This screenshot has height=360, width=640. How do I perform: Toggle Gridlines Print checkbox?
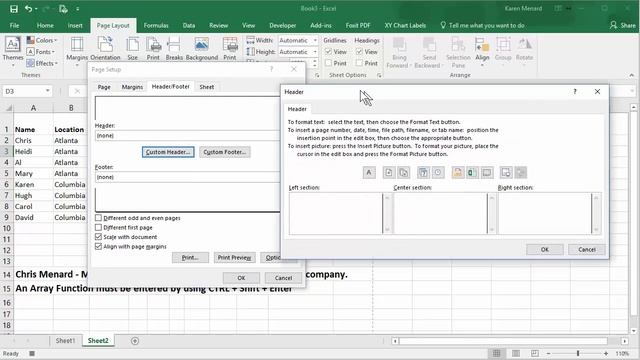[x=328, y=63]
